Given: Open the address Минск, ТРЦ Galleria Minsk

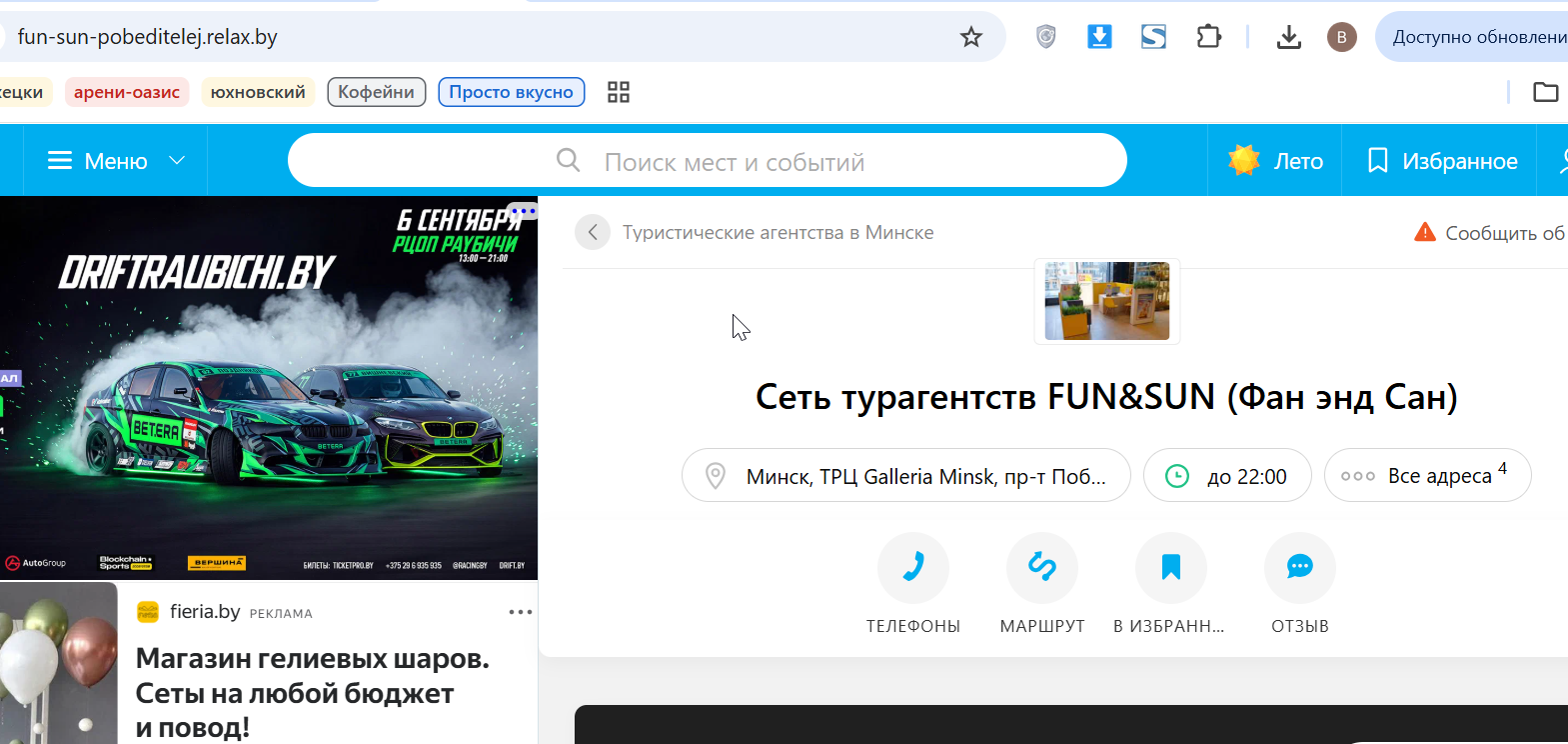Looking at the screenshot, I should [906, 475].
